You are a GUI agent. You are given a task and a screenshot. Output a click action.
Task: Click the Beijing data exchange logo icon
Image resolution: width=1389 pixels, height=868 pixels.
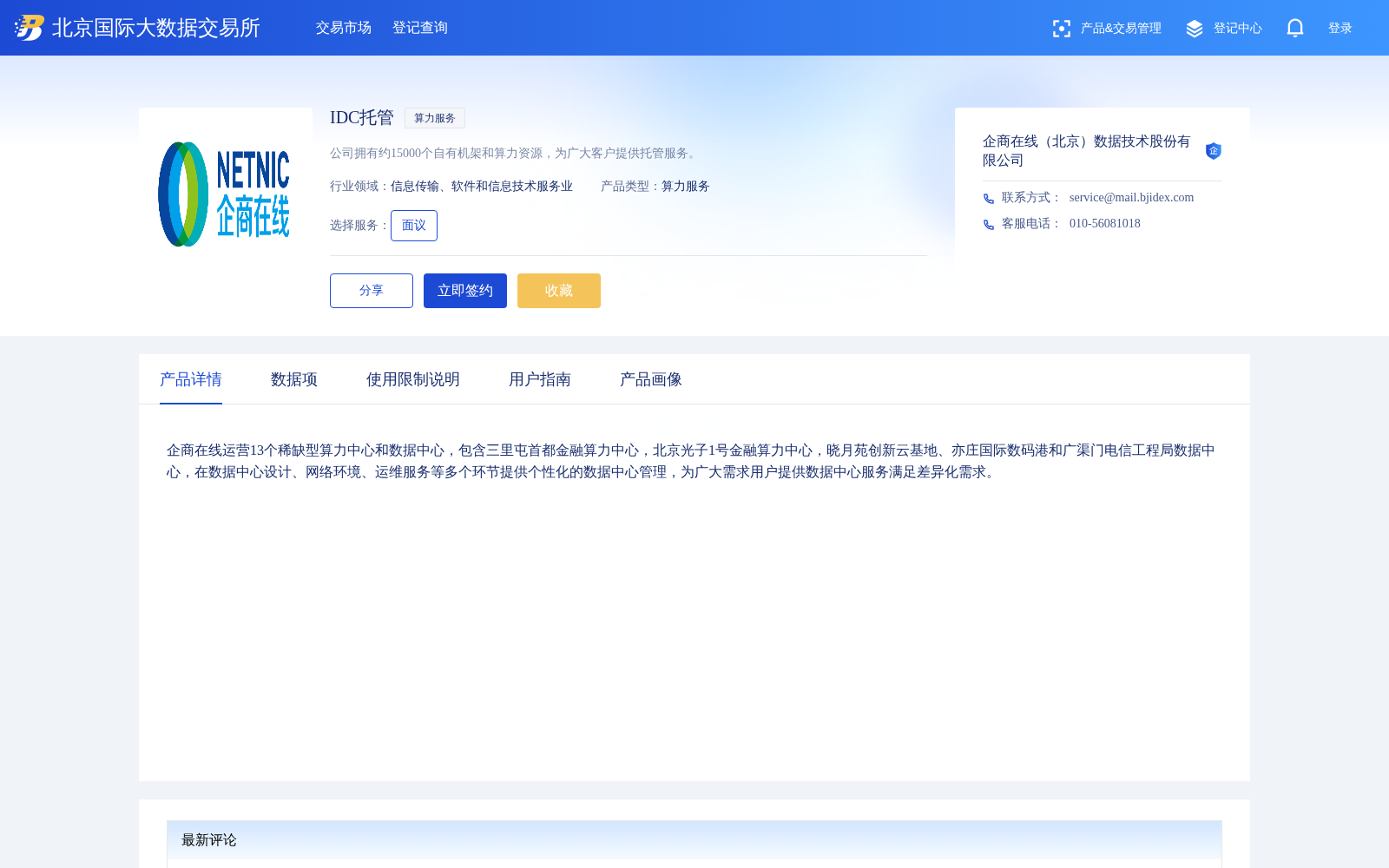point(30,28)
